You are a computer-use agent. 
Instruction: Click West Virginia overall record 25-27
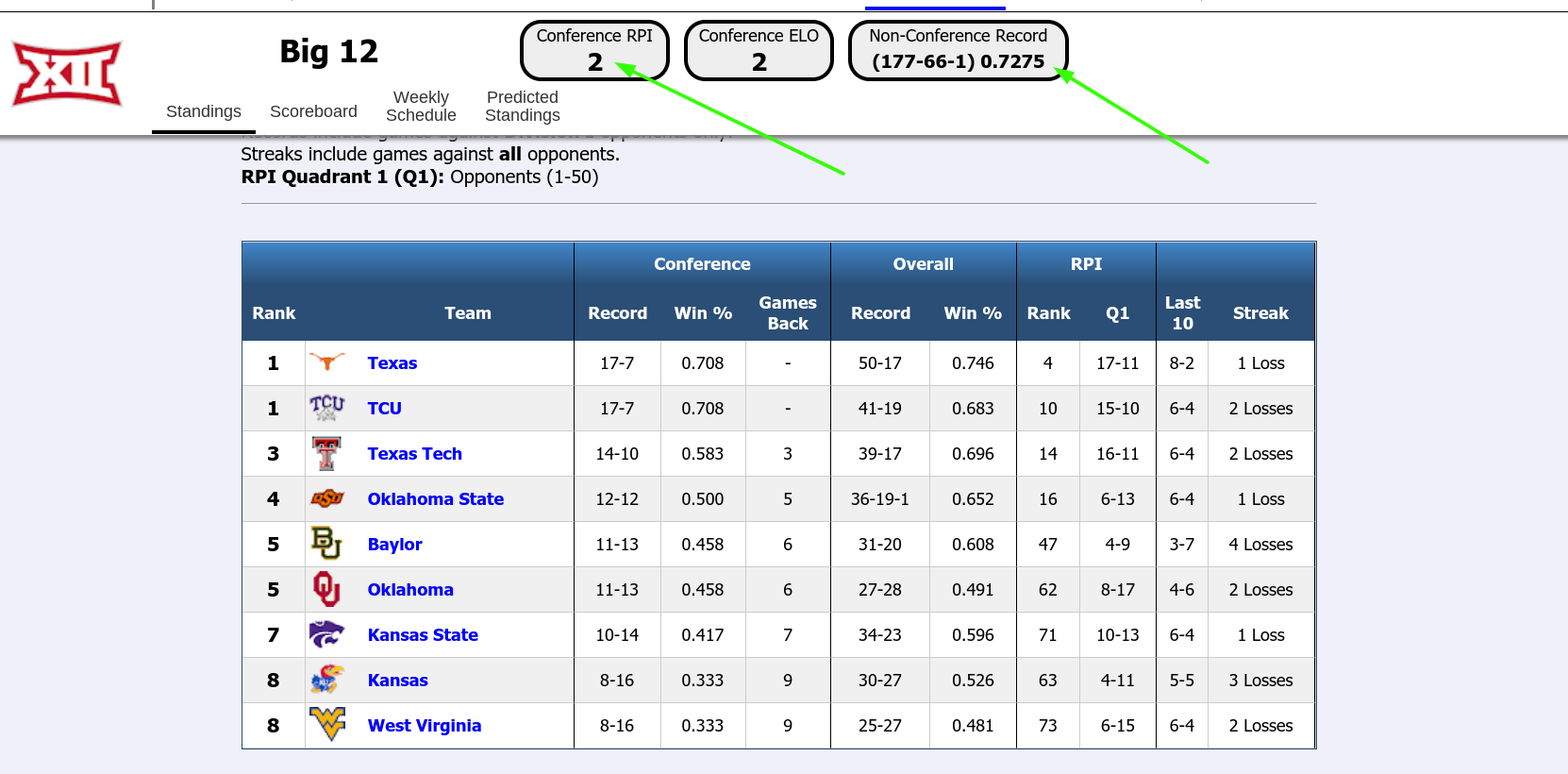880,726
